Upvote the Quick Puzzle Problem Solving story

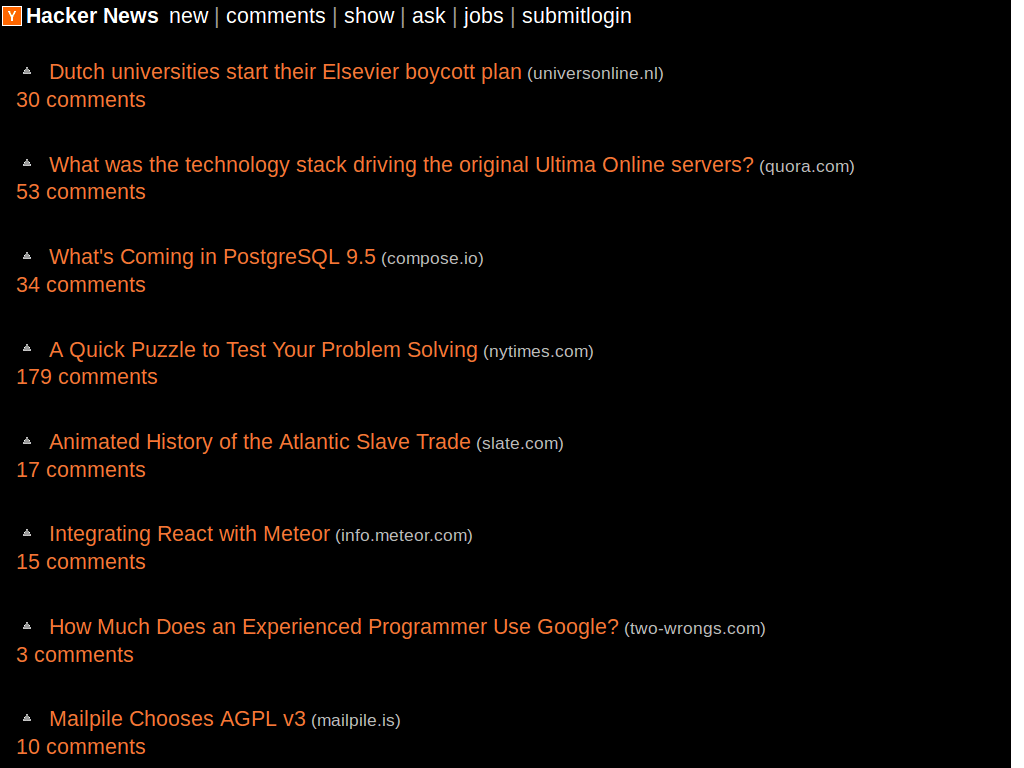[27, 348]
